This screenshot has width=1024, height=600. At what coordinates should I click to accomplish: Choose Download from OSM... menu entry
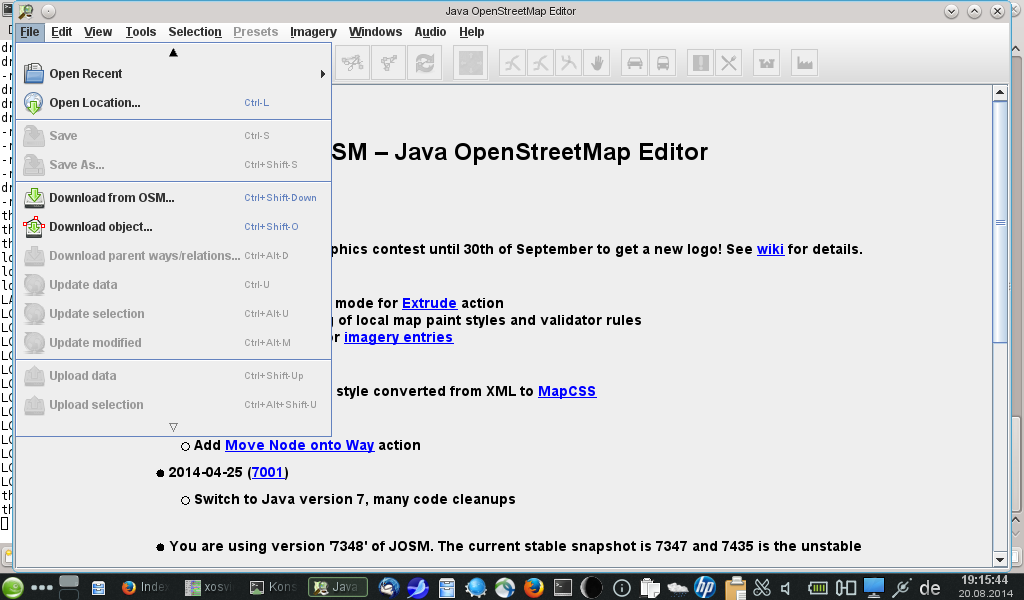click(174, 198)
